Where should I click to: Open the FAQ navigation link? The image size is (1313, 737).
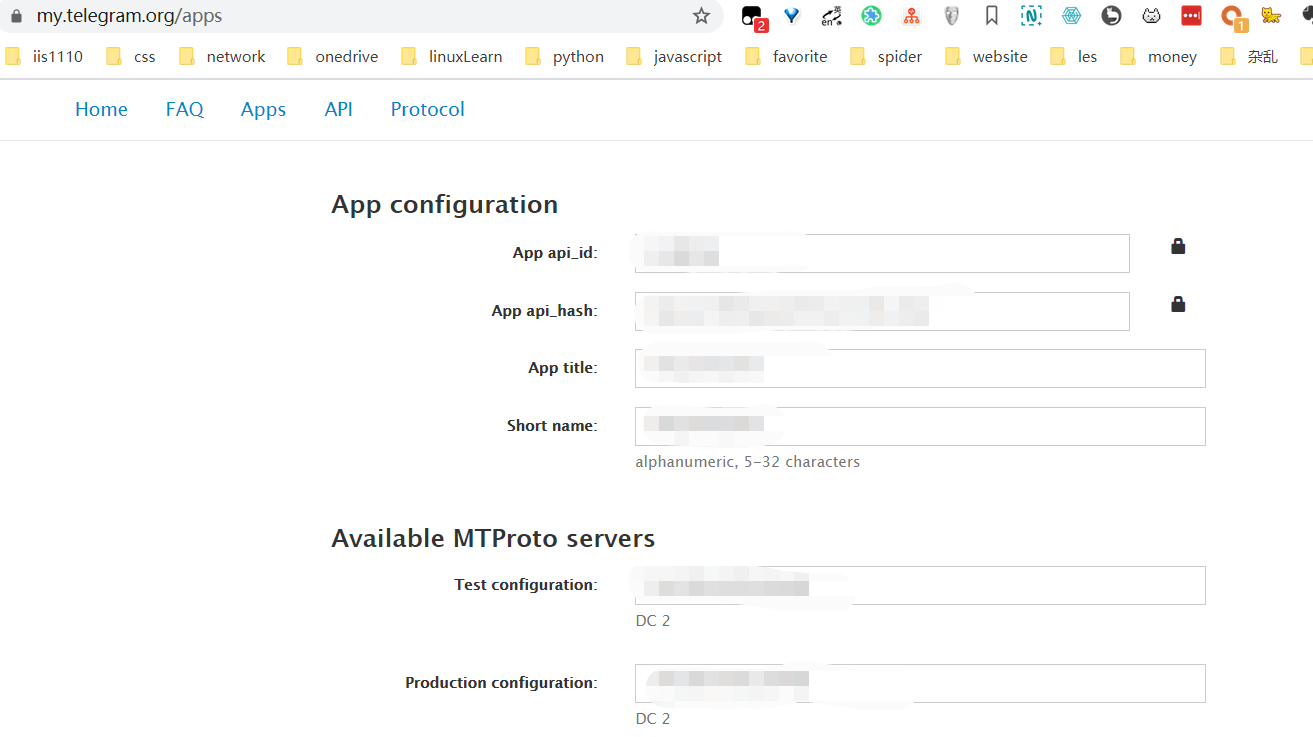click(185, 109)
